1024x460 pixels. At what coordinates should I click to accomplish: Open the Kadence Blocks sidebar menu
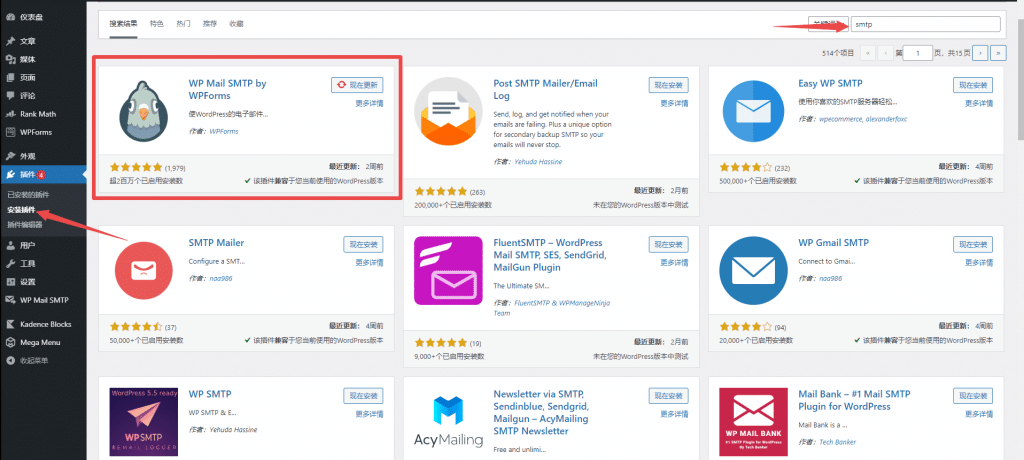[45, 324]
